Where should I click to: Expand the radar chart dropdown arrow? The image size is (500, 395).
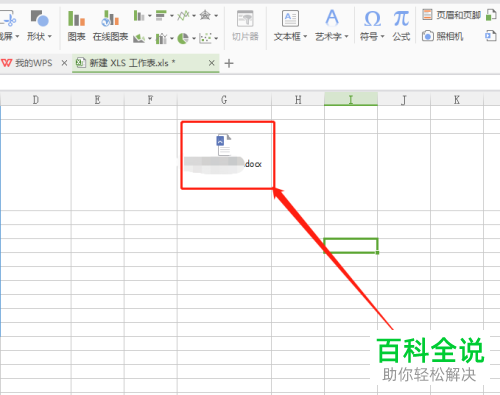(216, 15)
